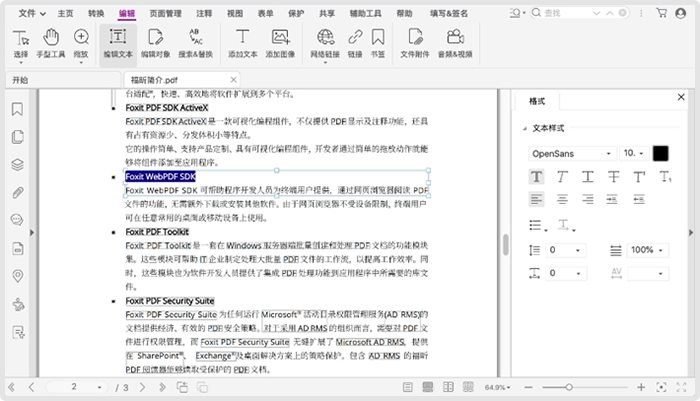
Task: Switch to the 转换 ribbon tab
Action: click(96, 13)
